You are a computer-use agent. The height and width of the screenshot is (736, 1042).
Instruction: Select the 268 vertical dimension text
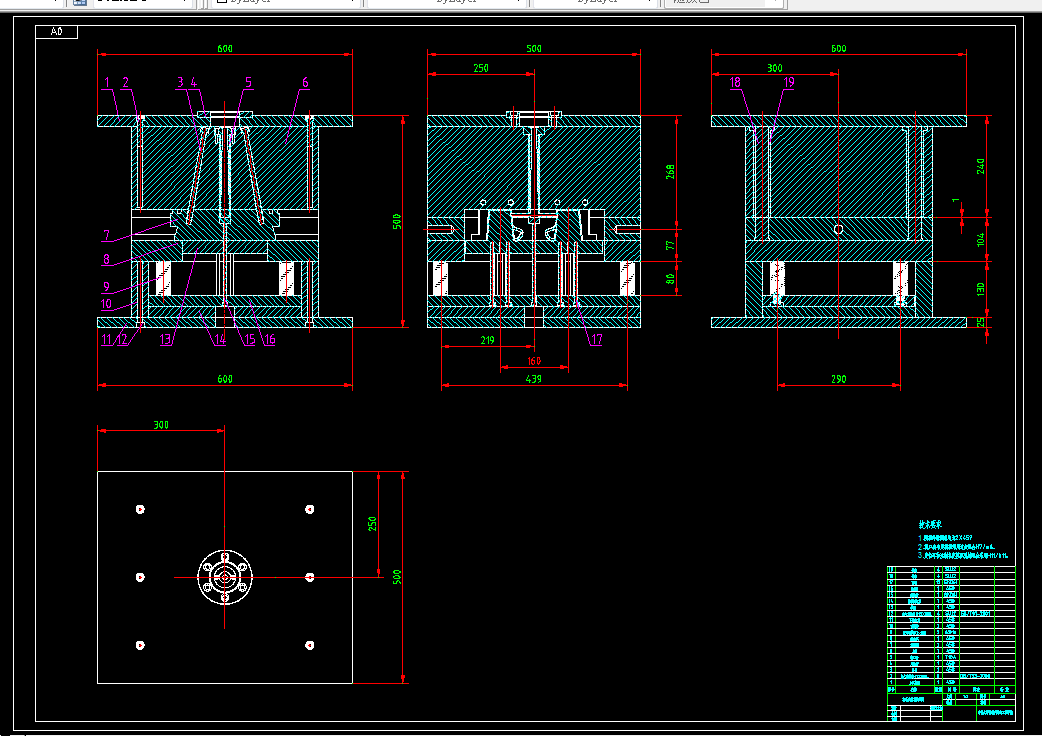[x=670, y=171]
